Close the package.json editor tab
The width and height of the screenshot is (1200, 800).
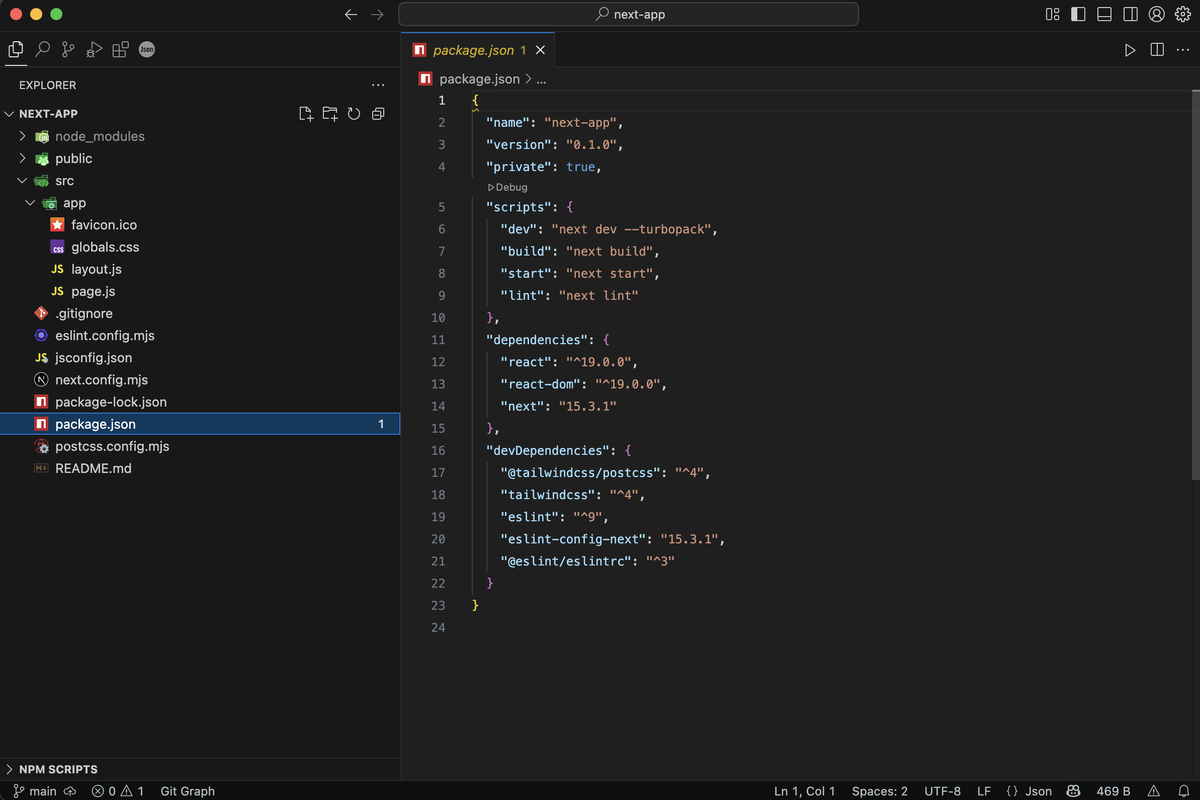541,50
